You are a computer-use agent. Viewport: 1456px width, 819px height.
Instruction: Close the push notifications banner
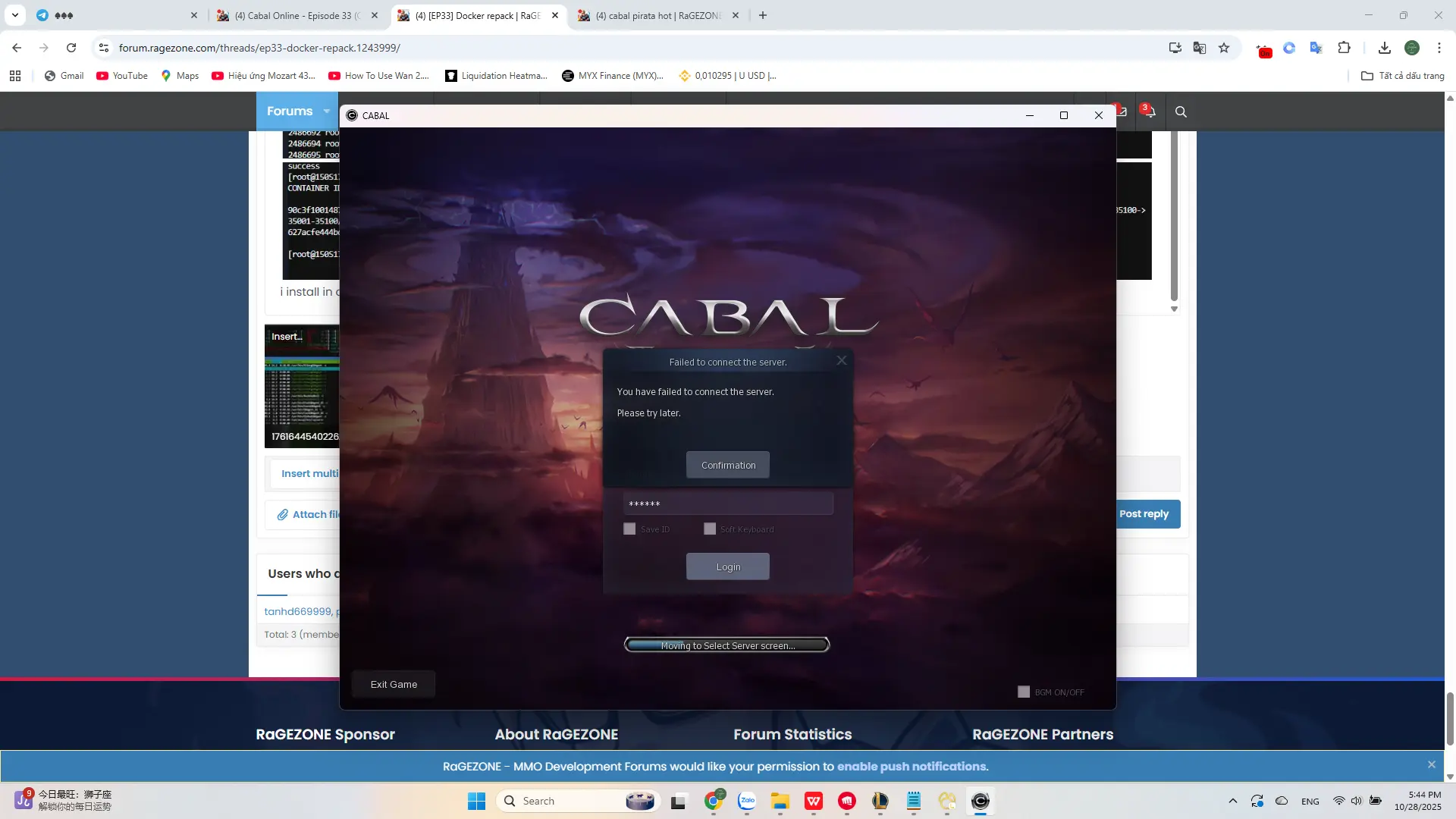1432,764
